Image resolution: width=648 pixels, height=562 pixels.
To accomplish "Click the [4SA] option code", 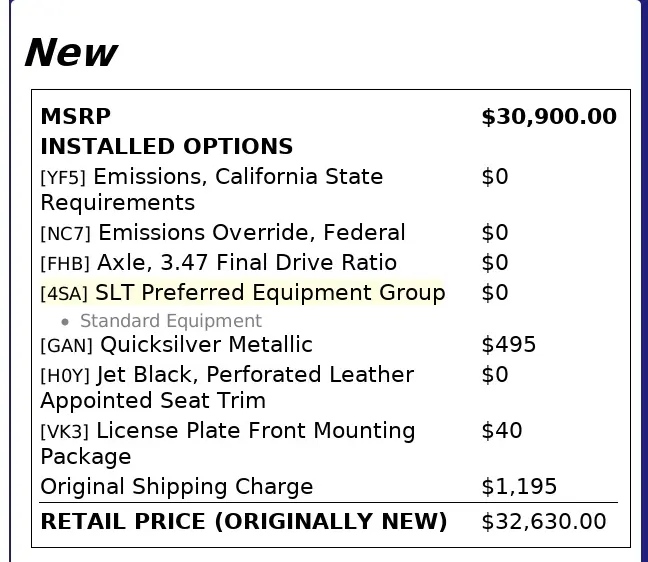I will (64, 294).
